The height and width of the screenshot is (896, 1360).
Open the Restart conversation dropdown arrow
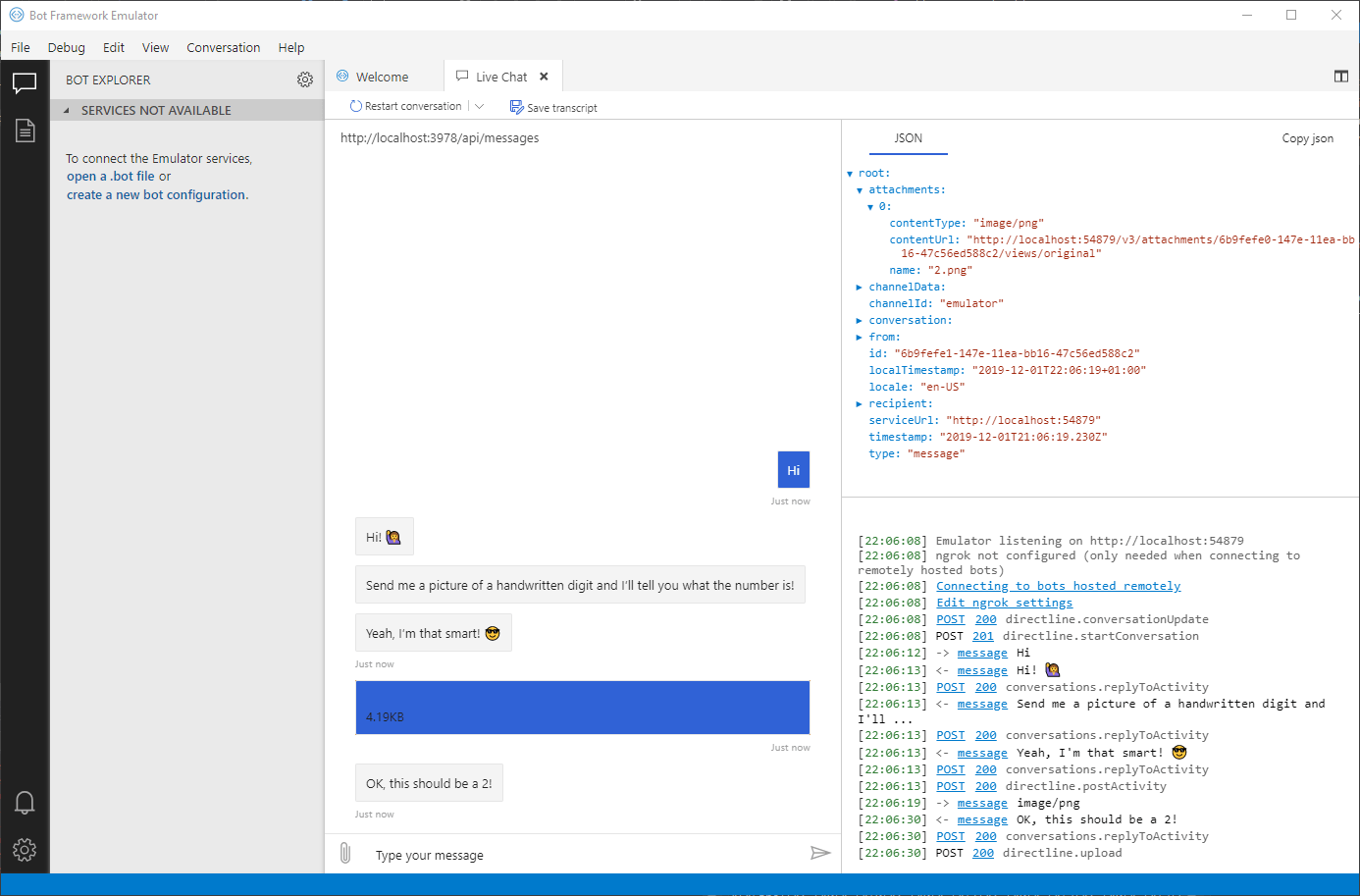point(480,106)
